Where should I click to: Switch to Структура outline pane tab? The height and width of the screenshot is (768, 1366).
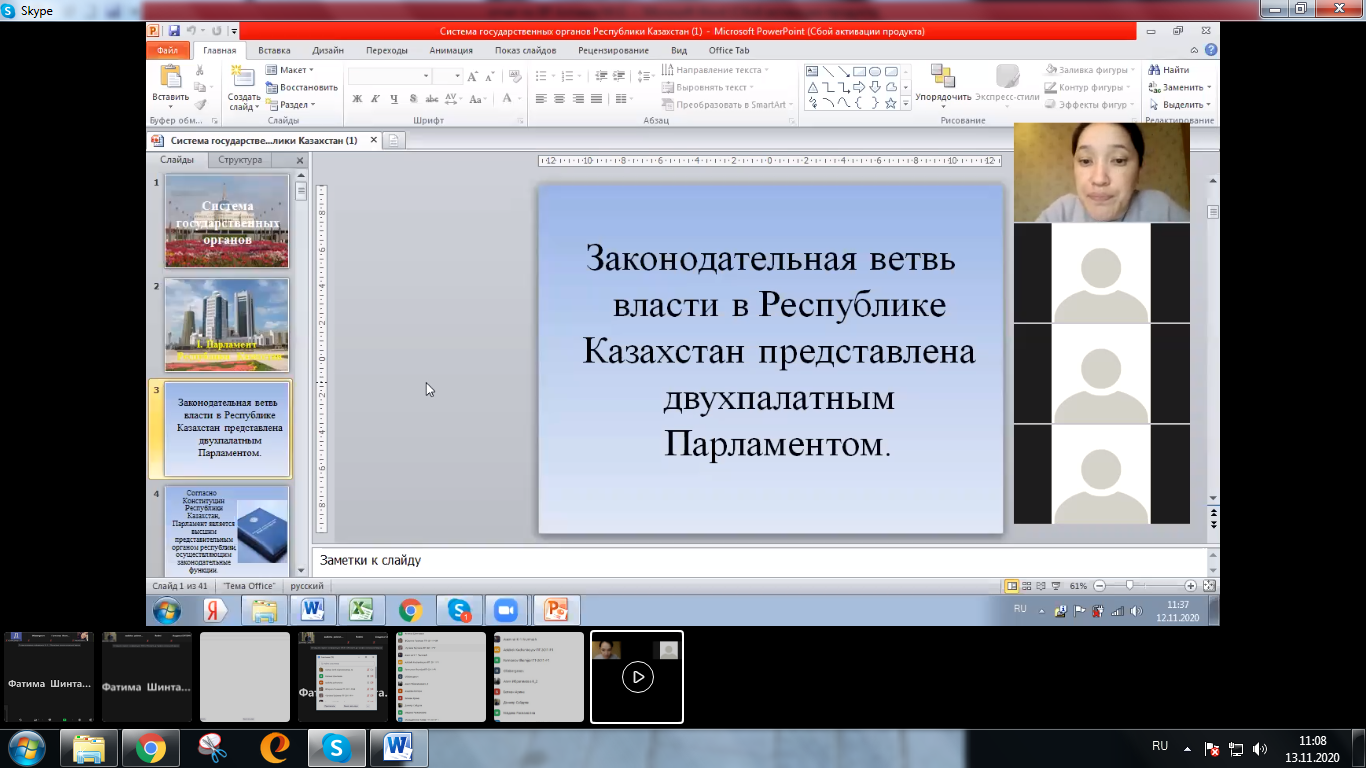pos(240,160)
